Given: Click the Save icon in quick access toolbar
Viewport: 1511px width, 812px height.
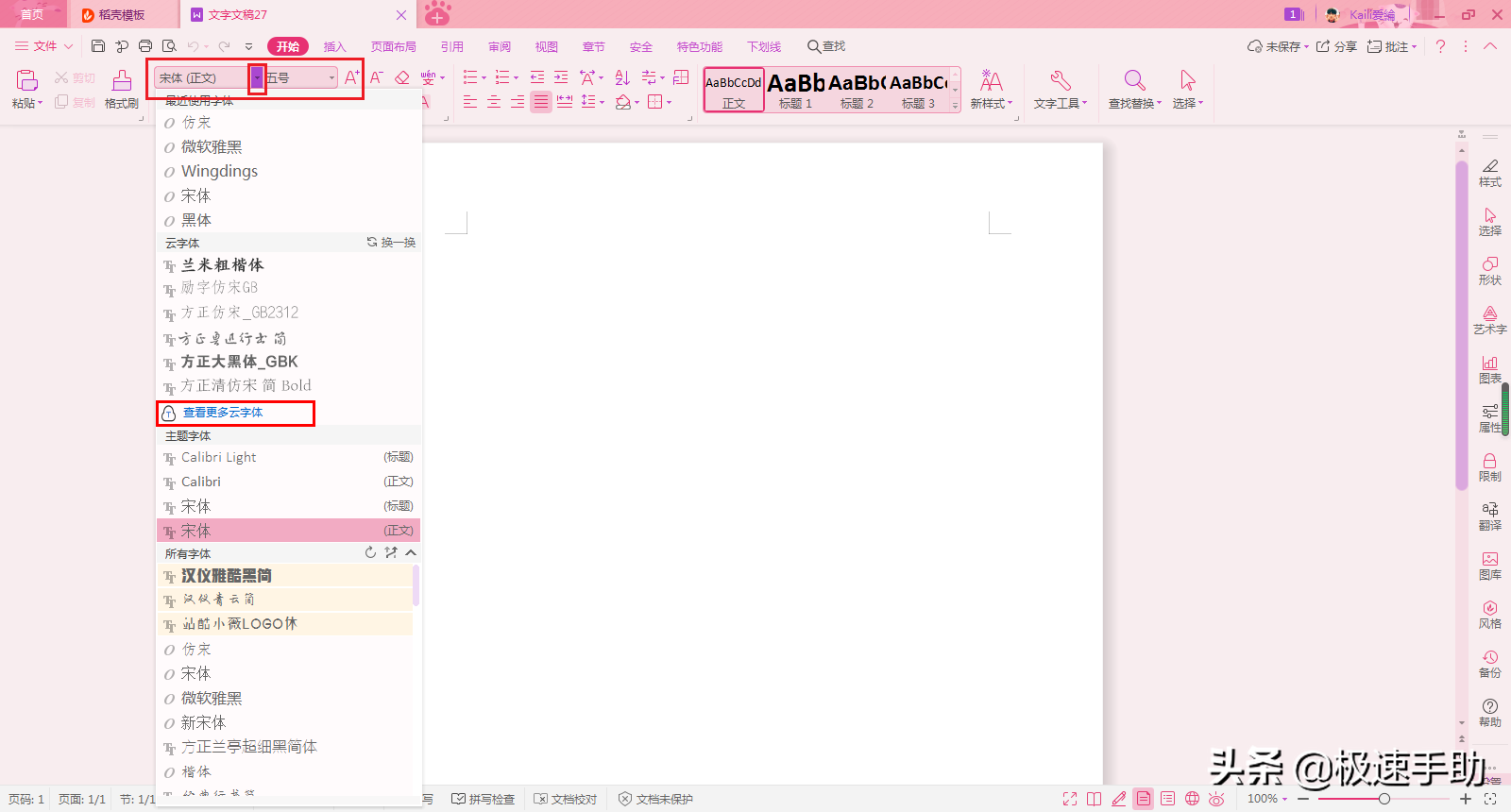Looking at the screenshot, I should pos(98,46).
